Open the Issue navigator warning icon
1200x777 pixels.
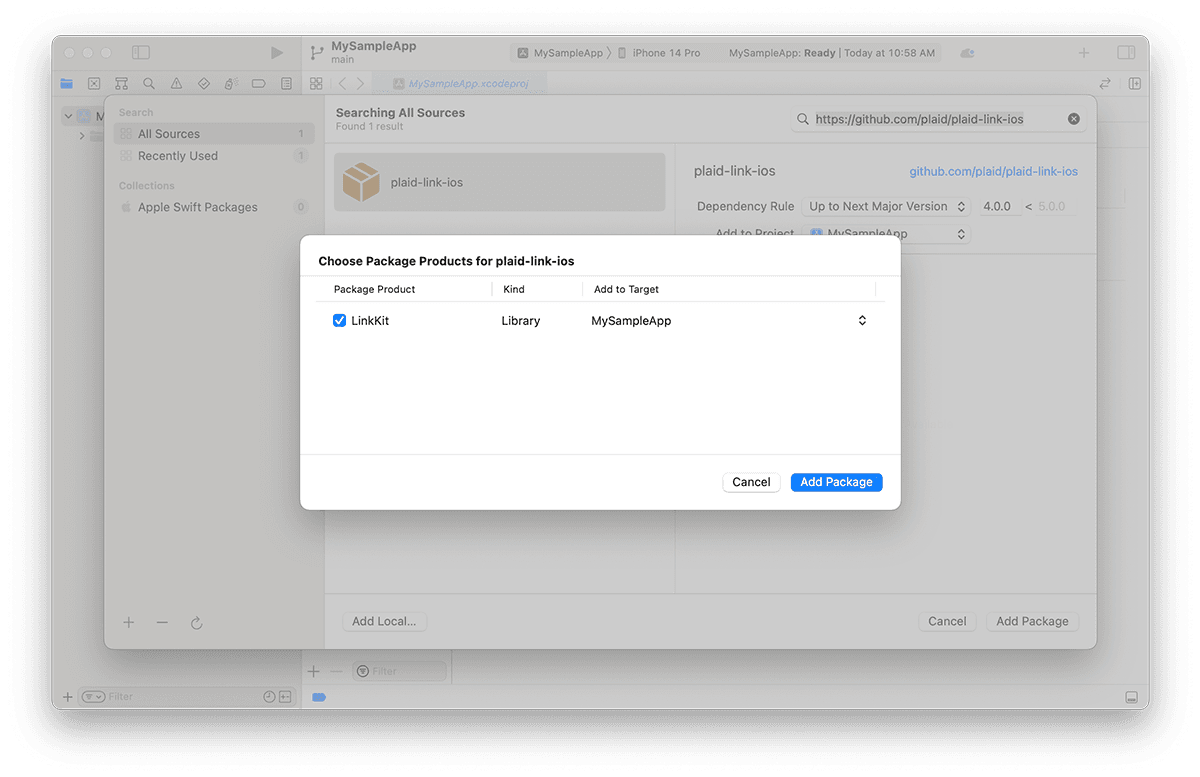[176, 84]
